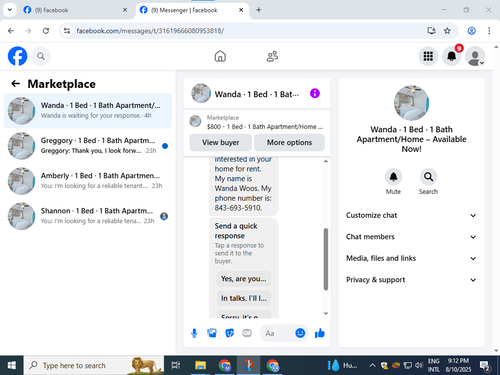This screenshot has height=375, width=500.
Task: Click the browser reload icon
Action: coord(46,31)
